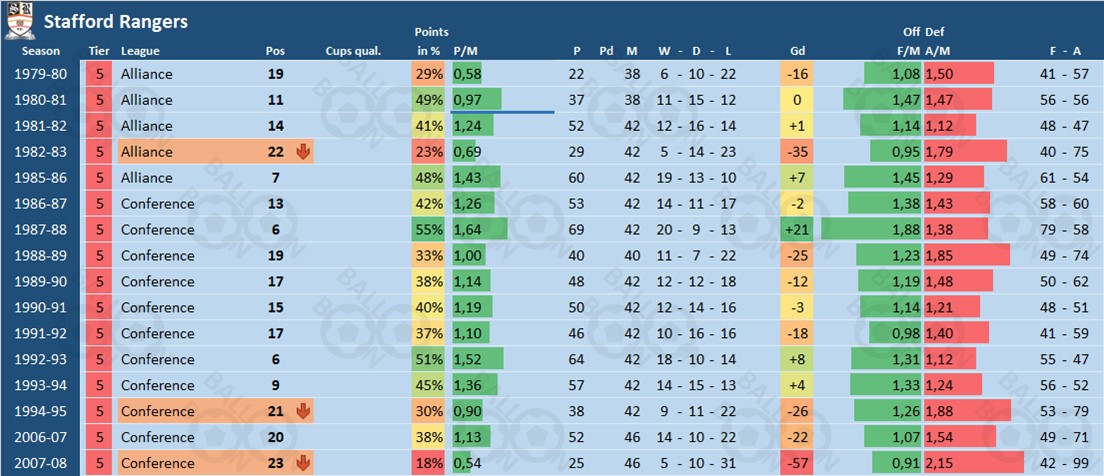
Task: Click the relegation arrow for 2007-08
Action: [304, 463]
